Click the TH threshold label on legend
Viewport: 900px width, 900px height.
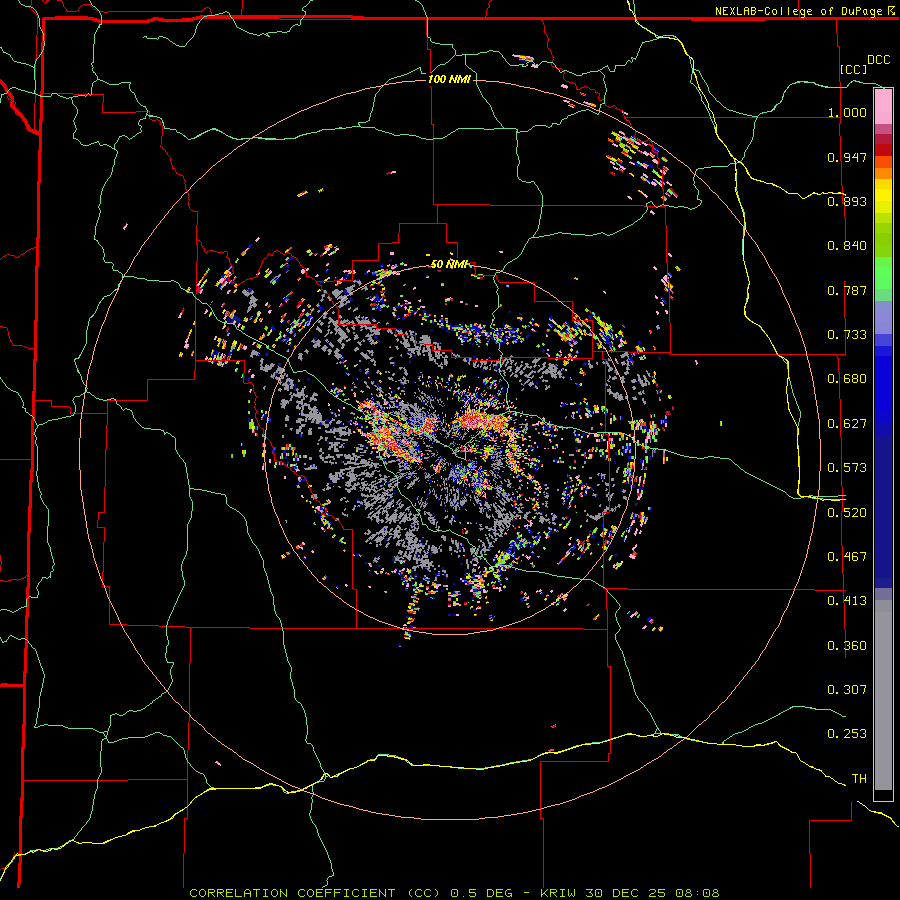tap(859, 779)
